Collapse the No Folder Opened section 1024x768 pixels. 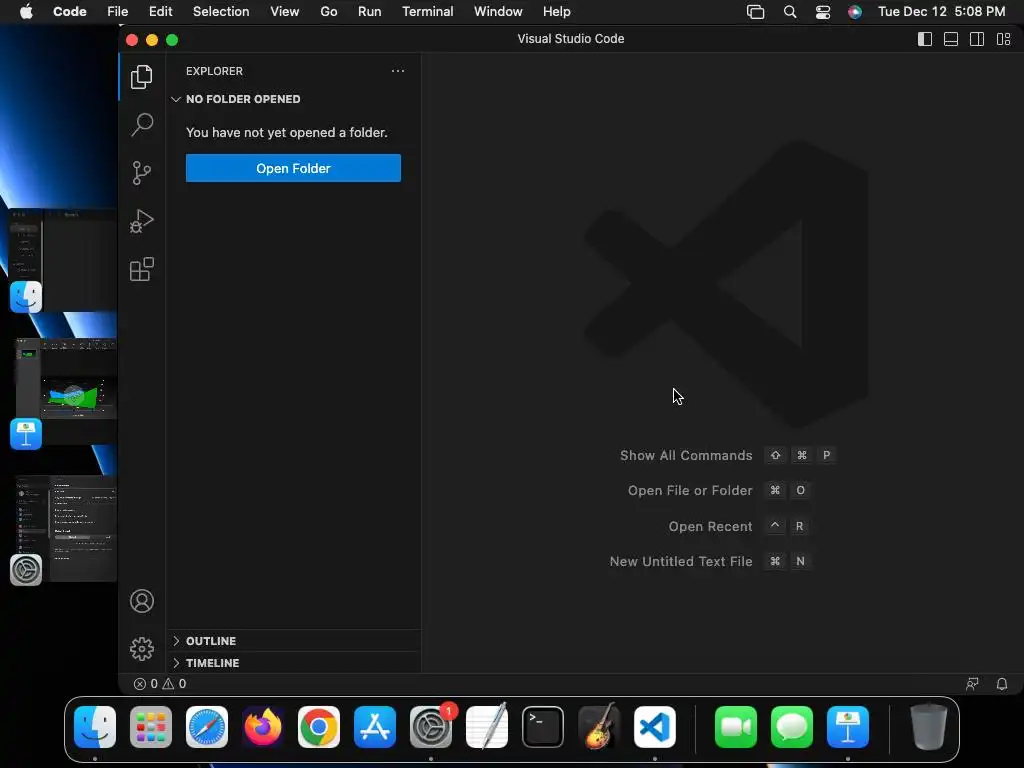pos(293,99)
